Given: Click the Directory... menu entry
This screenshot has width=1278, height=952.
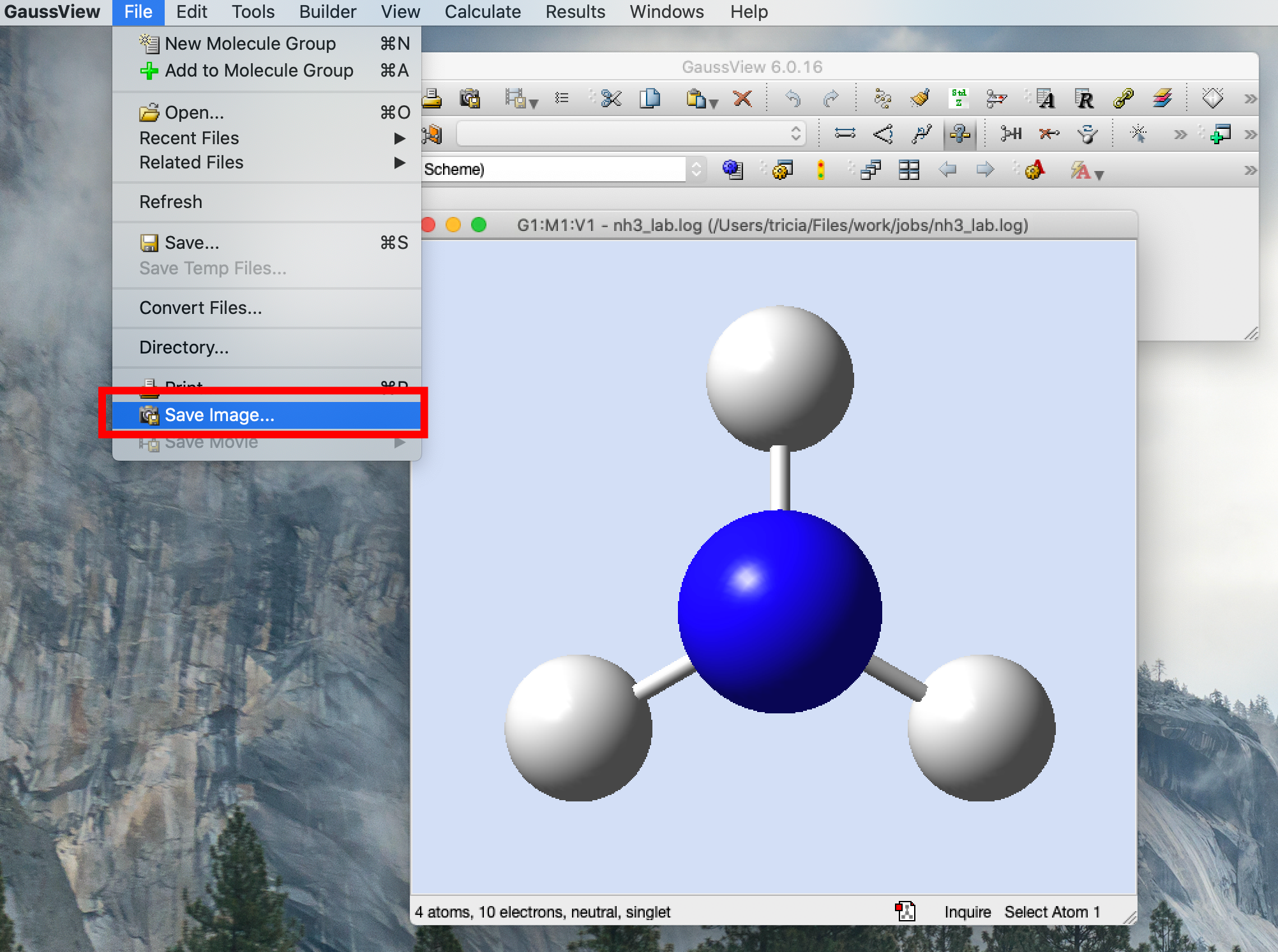Looking at the screenshot, I should tap(184, 348).
